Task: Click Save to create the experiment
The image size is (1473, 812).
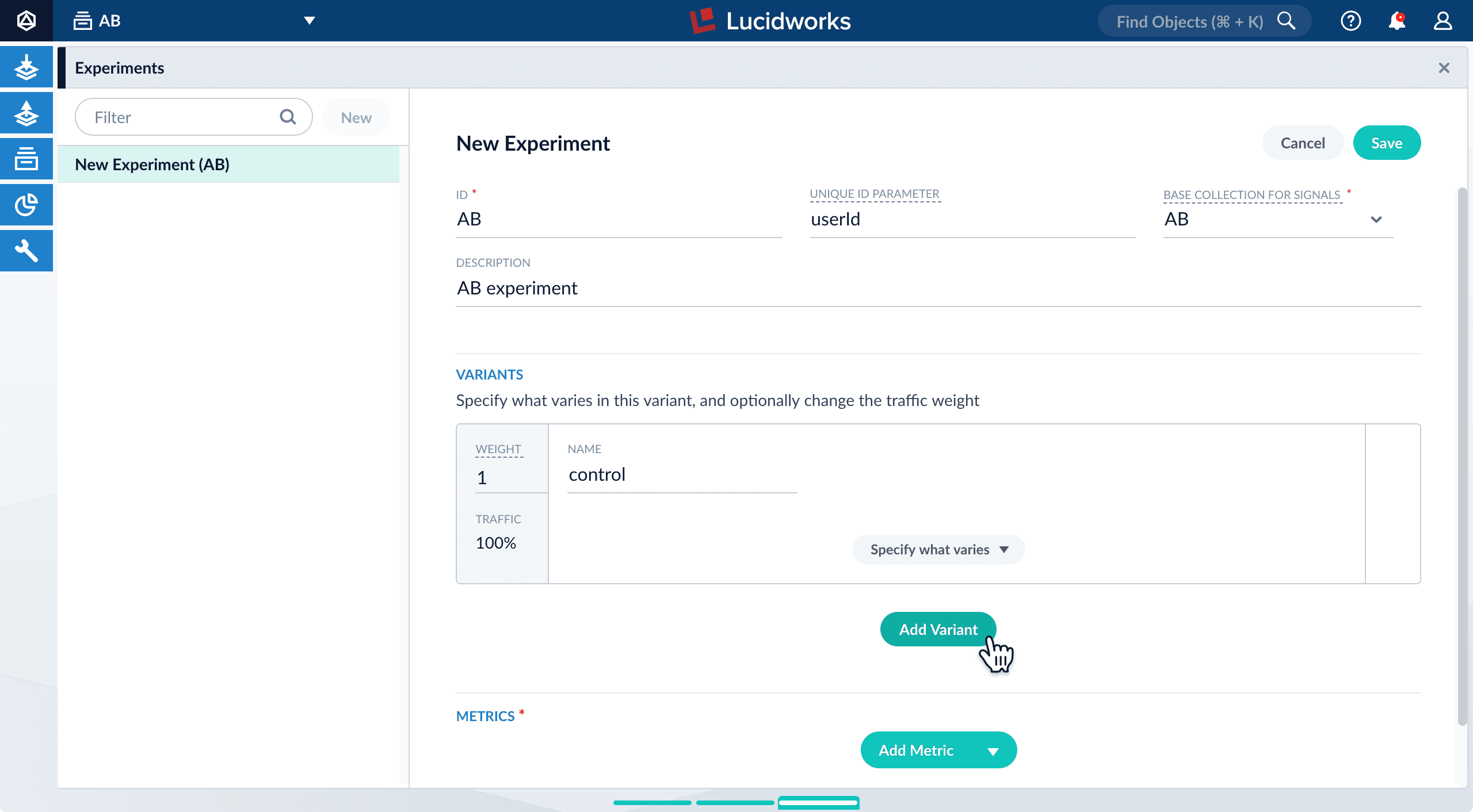Action: point(1388,142)
